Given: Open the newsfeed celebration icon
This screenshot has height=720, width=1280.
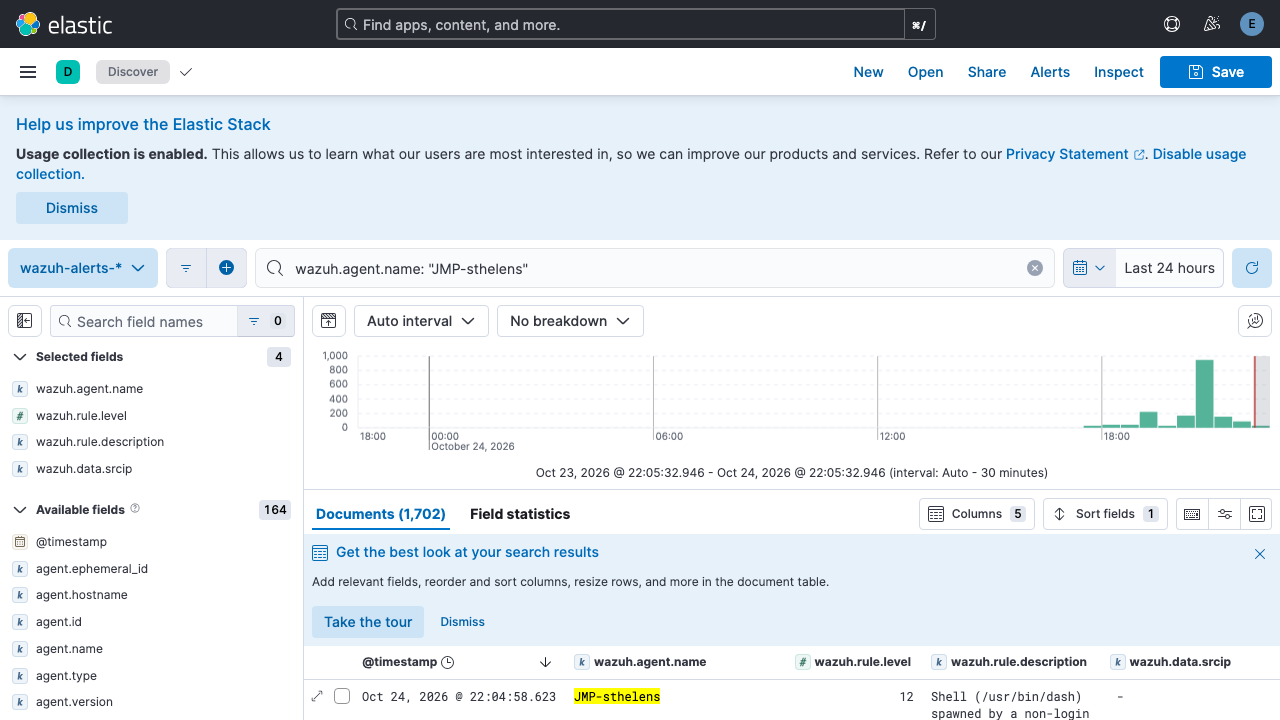Looking at the screenshot, I should point(1212,24).
